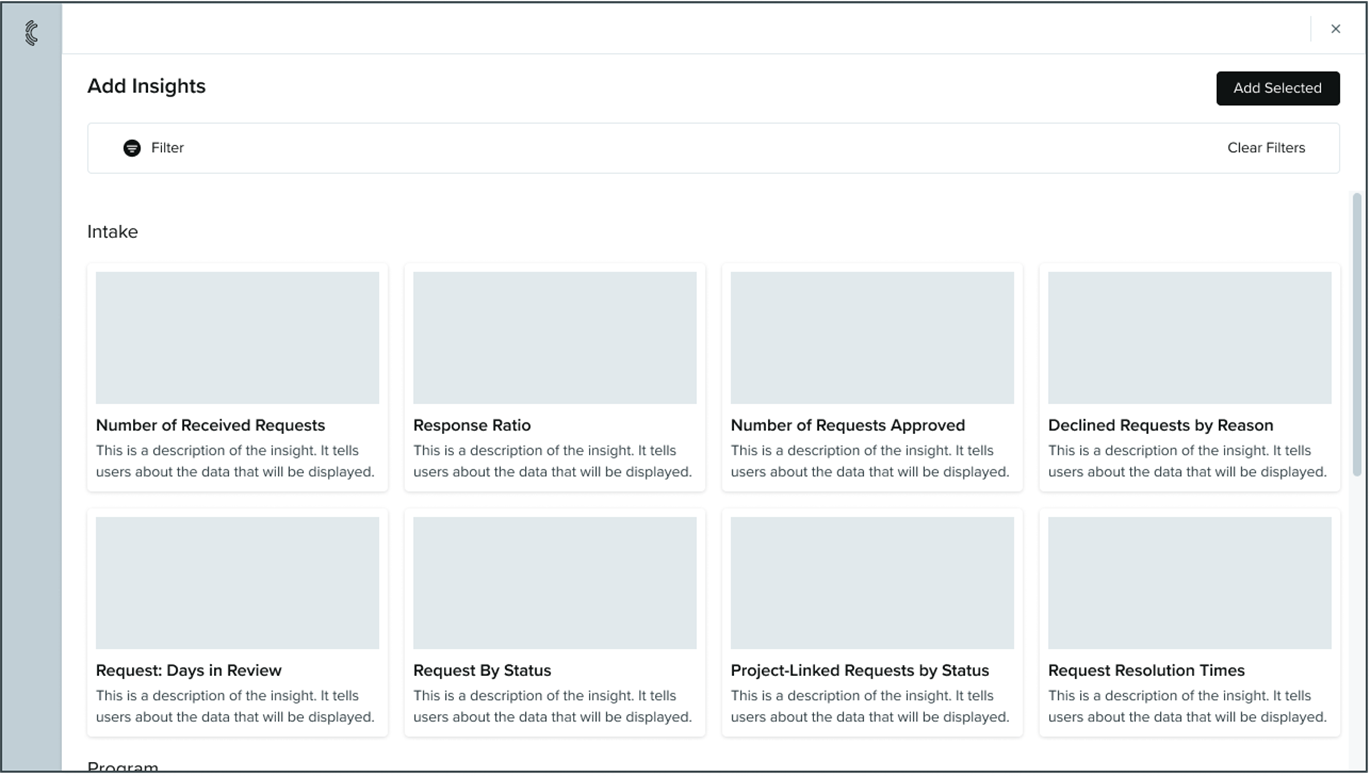Select the Request: Days in Review thumbnail

coord(237,583)
